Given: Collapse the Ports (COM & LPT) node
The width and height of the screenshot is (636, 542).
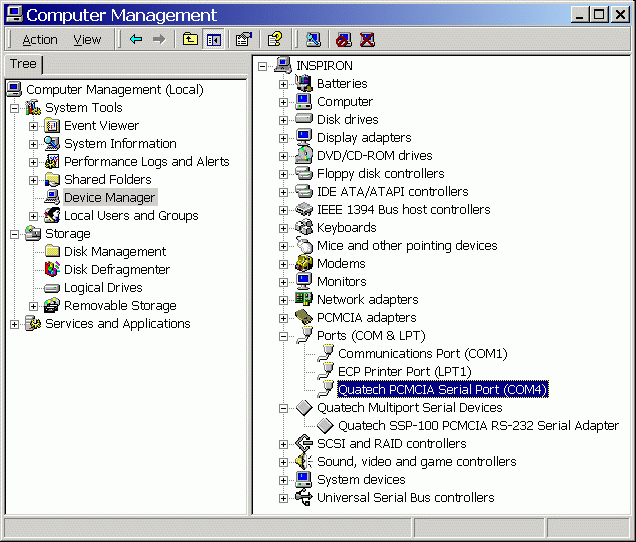Looking at the screenshot, I should coord(284,336).
